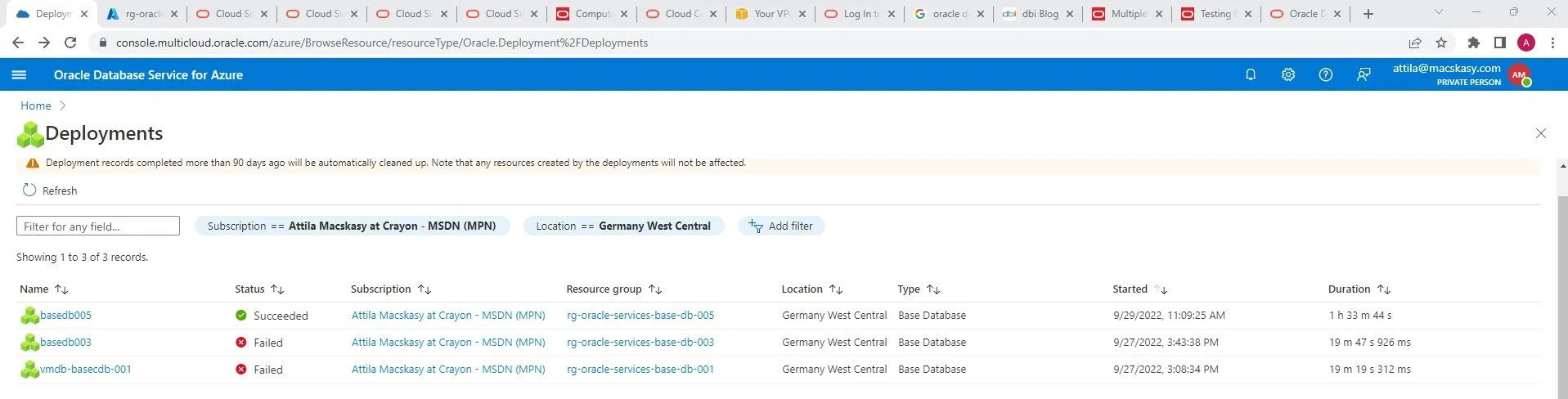Image resolution: width=1568 pixels, height=399 pixels.
Task: Click the vmdb-basecdb-001 deployment icon
Action: (30, 369)
